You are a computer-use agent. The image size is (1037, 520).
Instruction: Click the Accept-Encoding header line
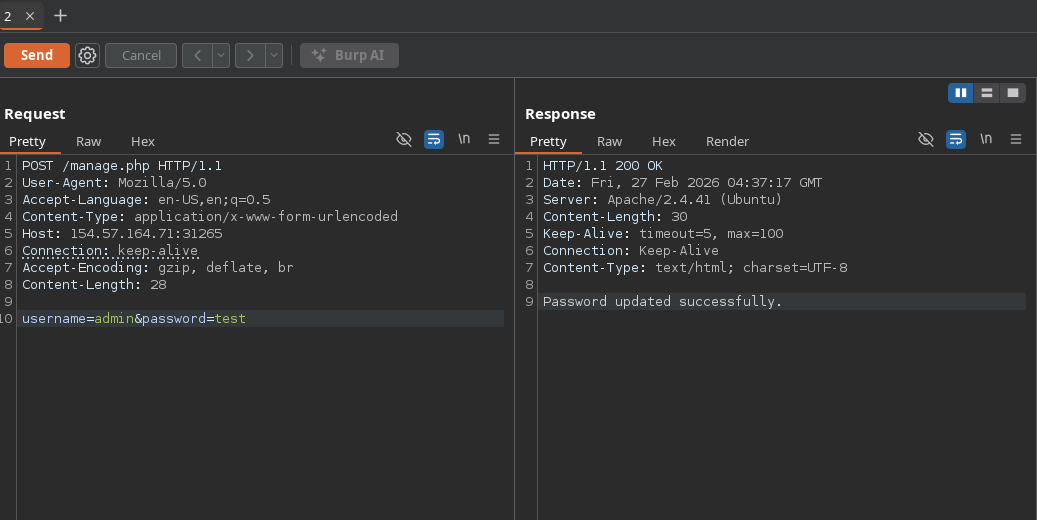(x=157, y=267)
